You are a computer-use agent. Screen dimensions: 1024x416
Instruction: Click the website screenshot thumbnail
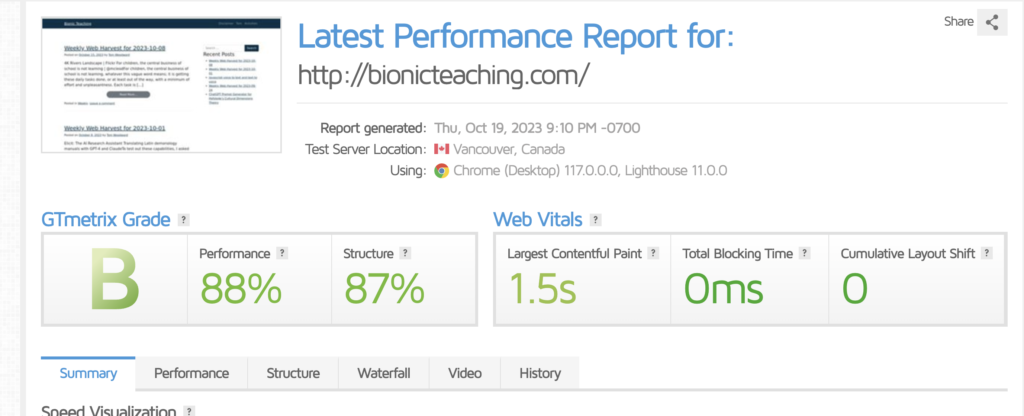[161, 86]
